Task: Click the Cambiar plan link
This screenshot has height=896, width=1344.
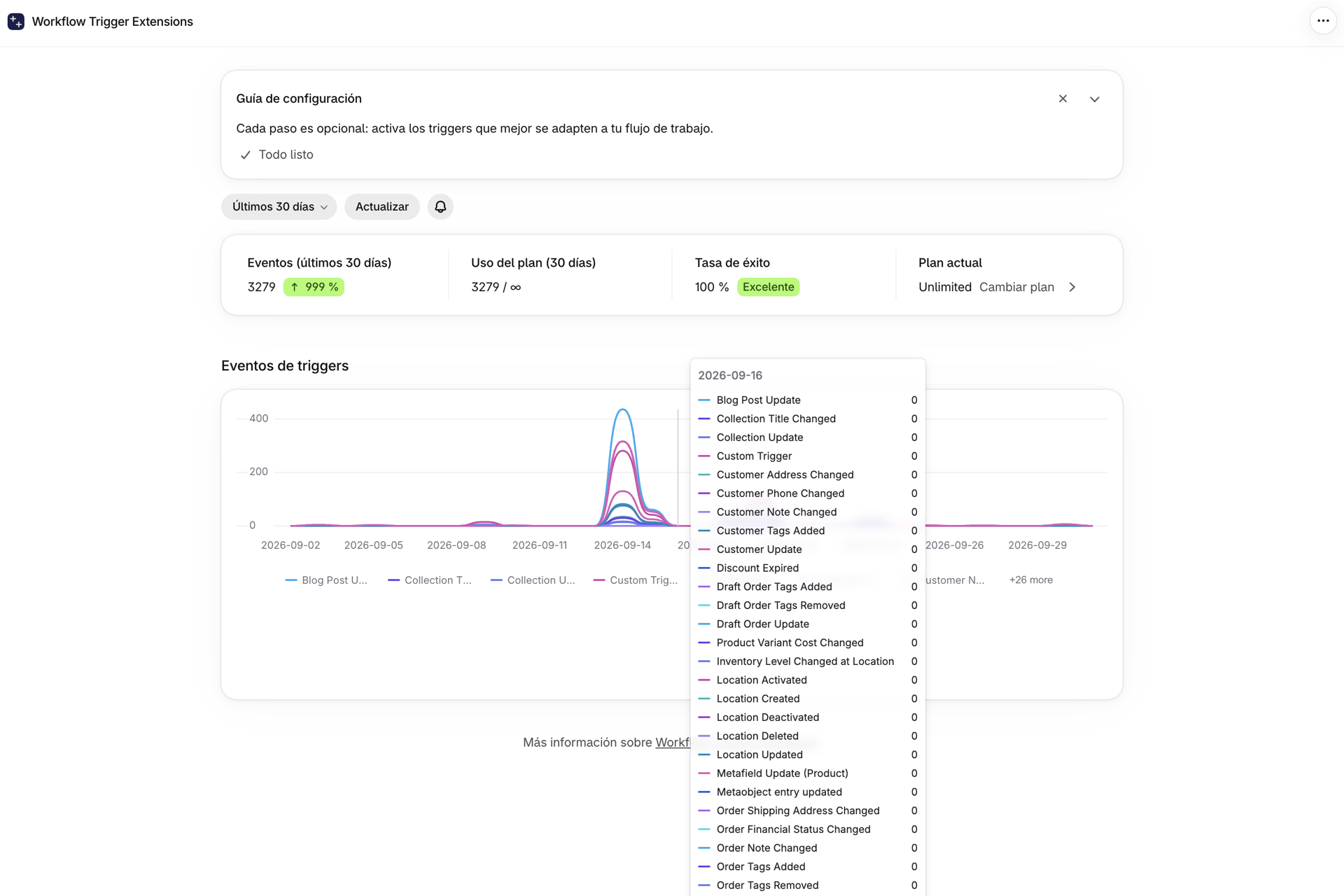Action: click(1016, 287)
